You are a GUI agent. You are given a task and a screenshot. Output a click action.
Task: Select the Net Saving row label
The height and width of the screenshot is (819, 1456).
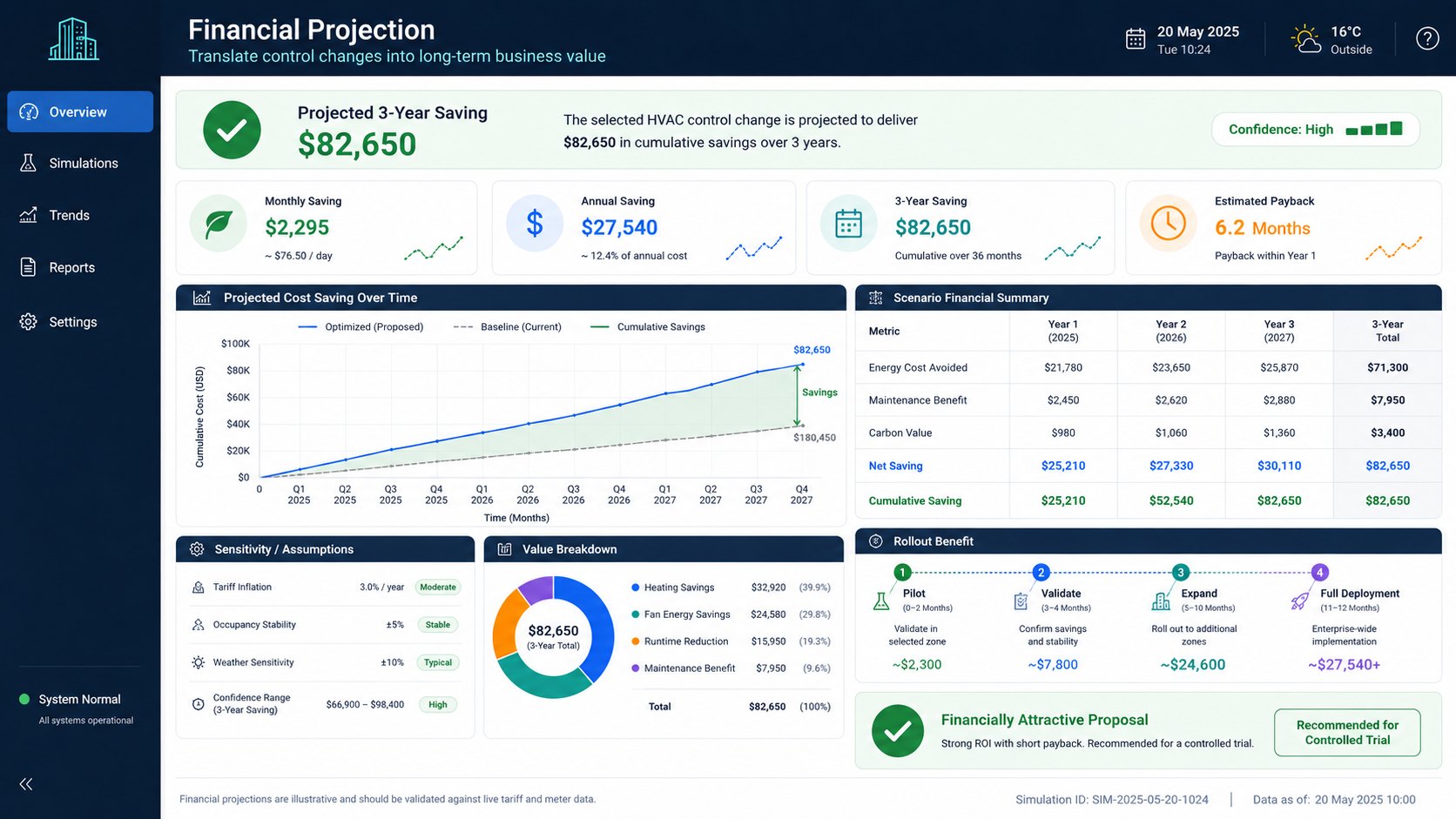tap(895, 466)
